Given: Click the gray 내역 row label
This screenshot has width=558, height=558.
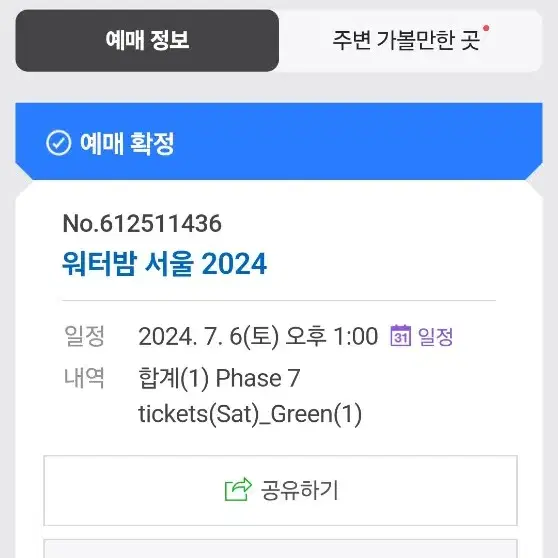Looking at the screenshot, I should 84,378.
